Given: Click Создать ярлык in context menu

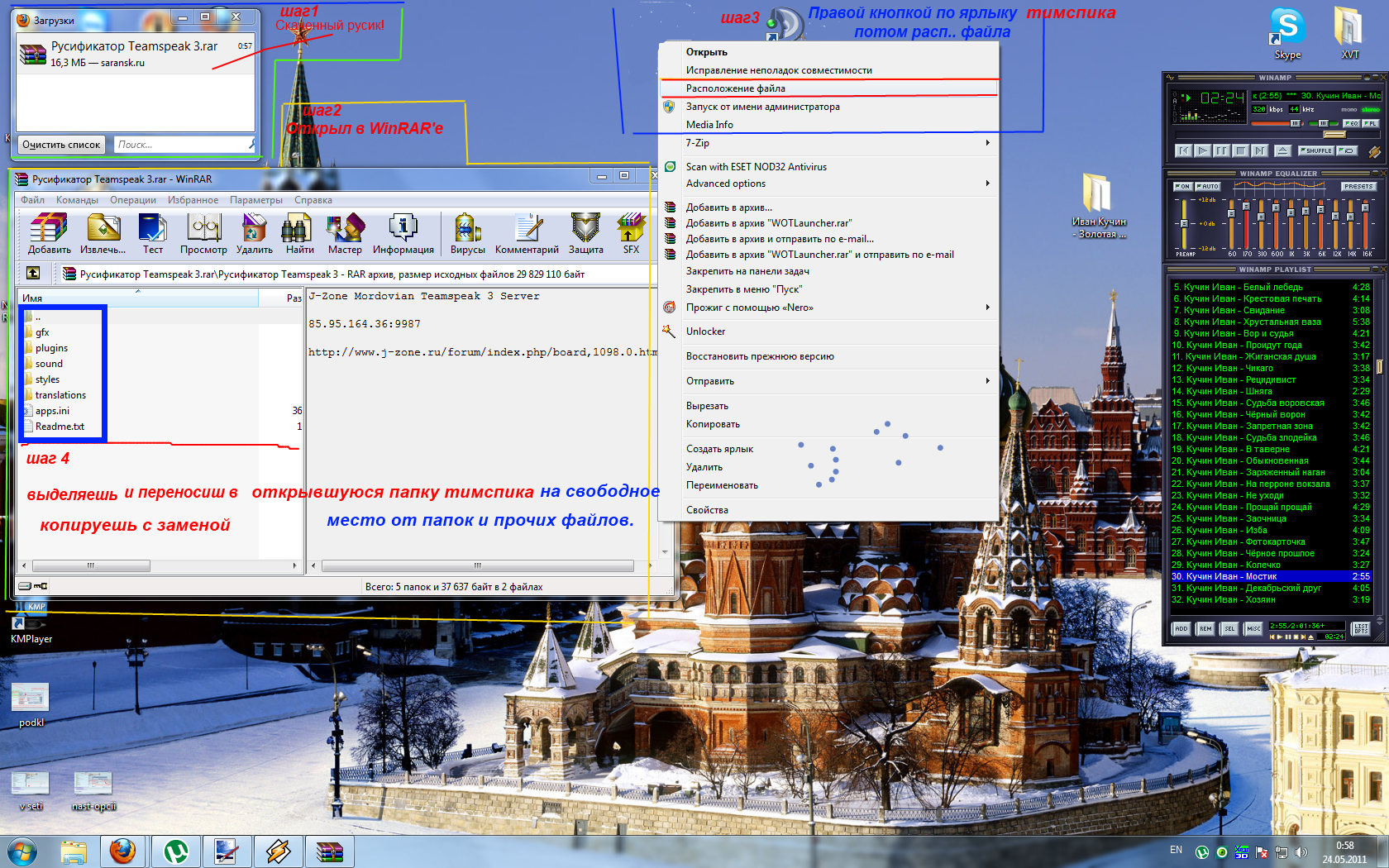Looking at the screenshot, I should tap(828, 449).
